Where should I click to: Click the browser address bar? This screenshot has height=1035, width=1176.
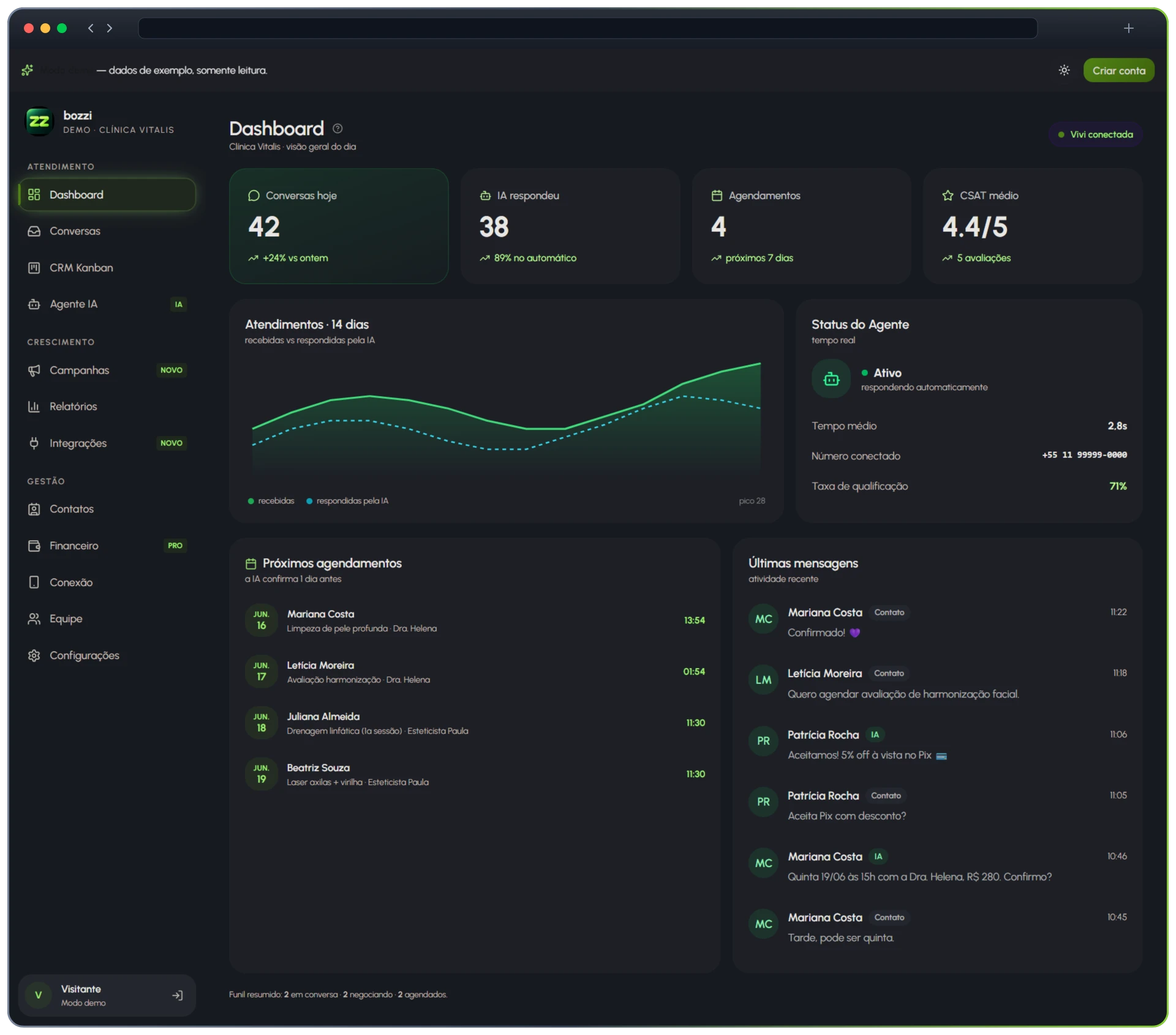(587, 28)
